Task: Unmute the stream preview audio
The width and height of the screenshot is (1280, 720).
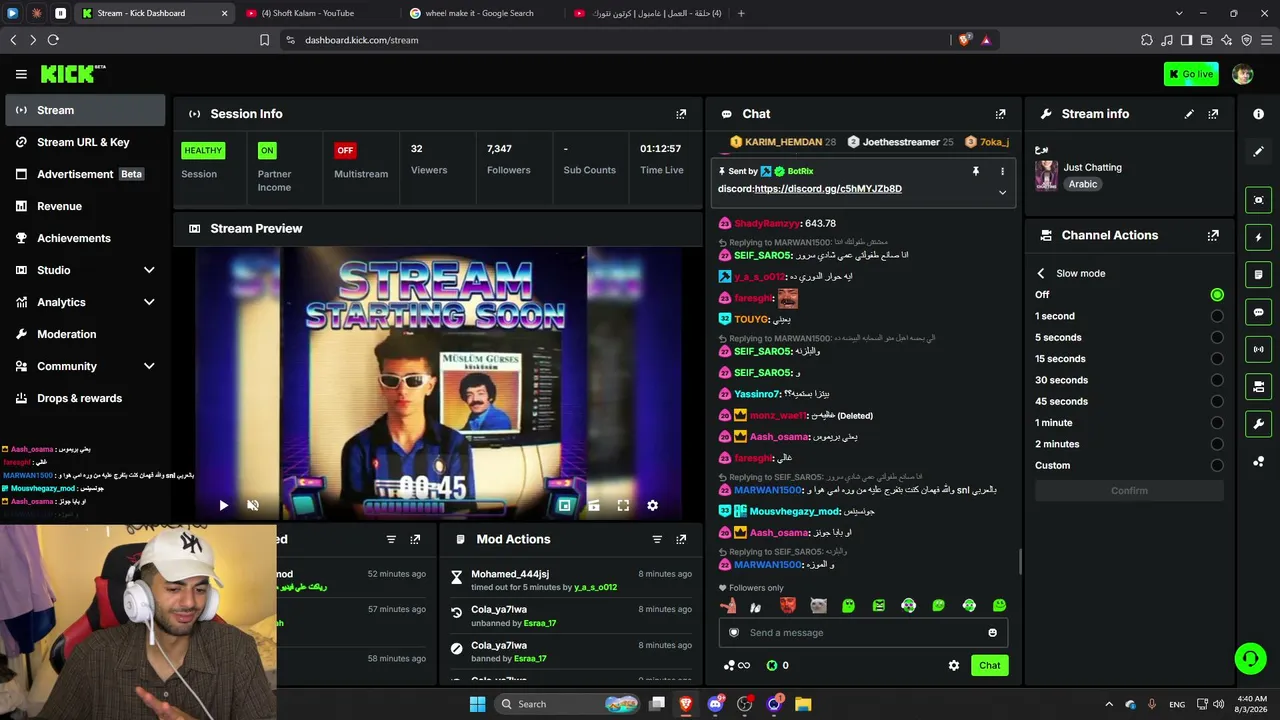Action: tap(253, 506)
